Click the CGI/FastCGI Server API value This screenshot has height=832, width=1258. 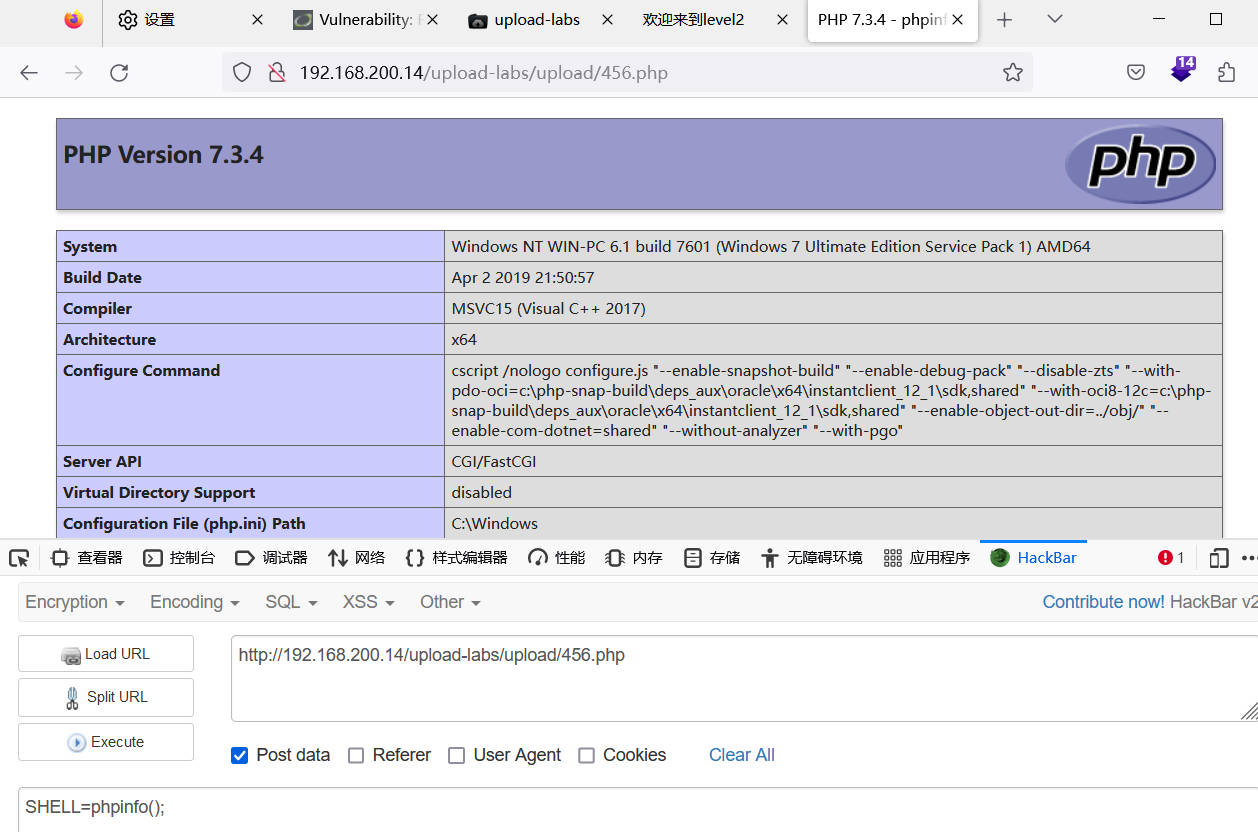[x=495, y=462]
